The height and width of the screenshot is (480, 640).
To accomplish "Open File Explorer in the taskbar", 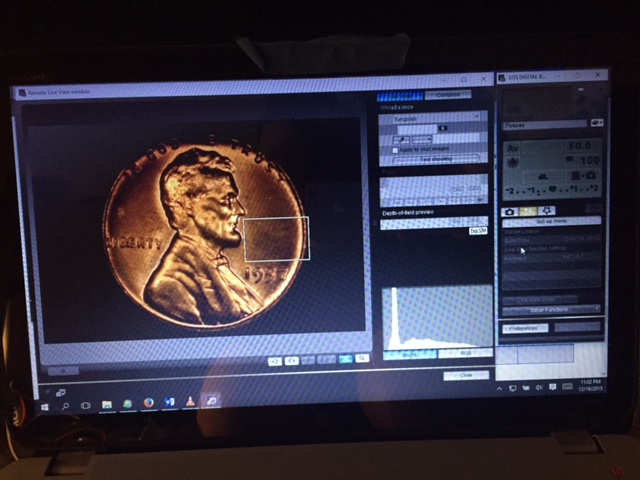I will click(107, 404).
